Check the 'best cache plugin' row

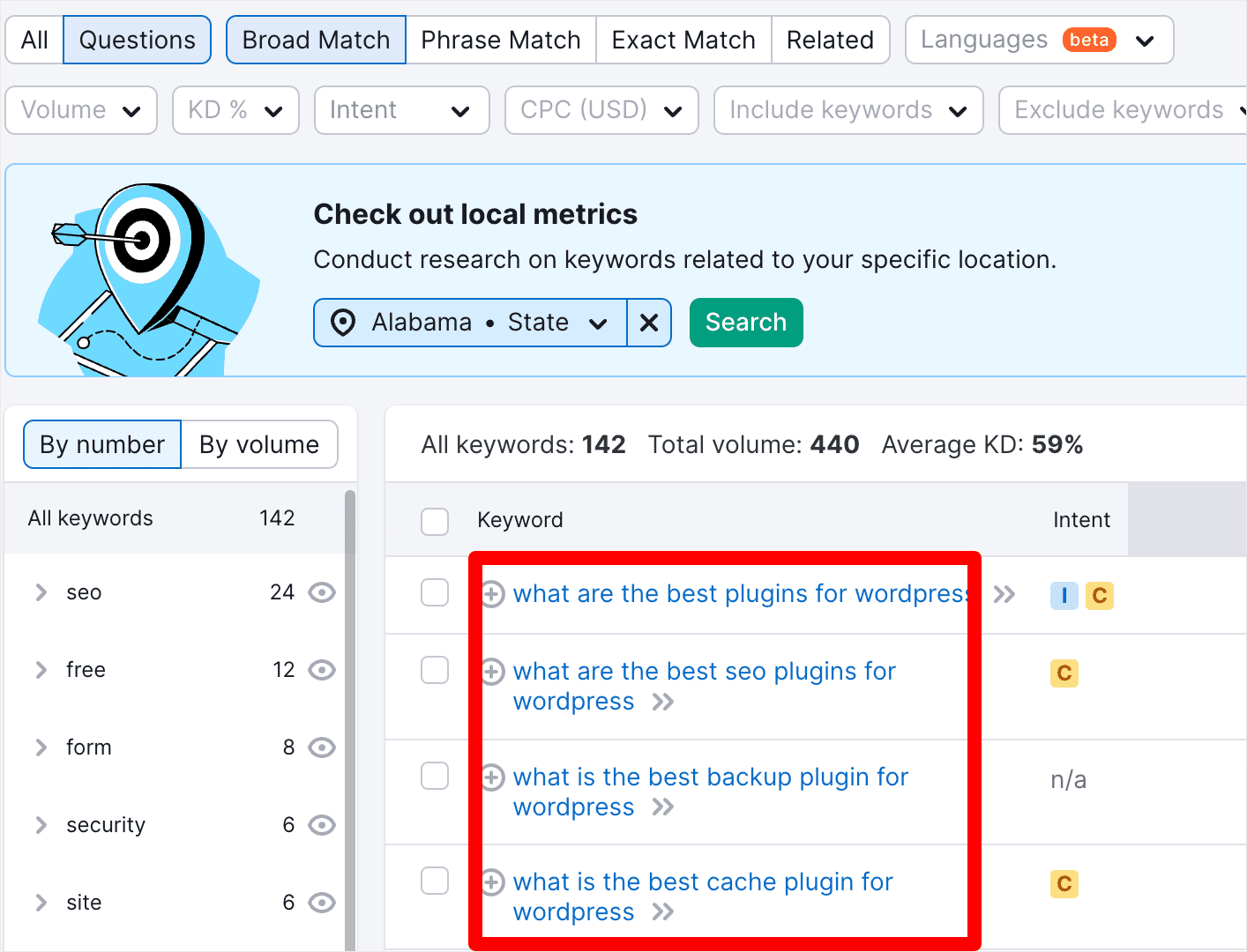click(435, 881)
